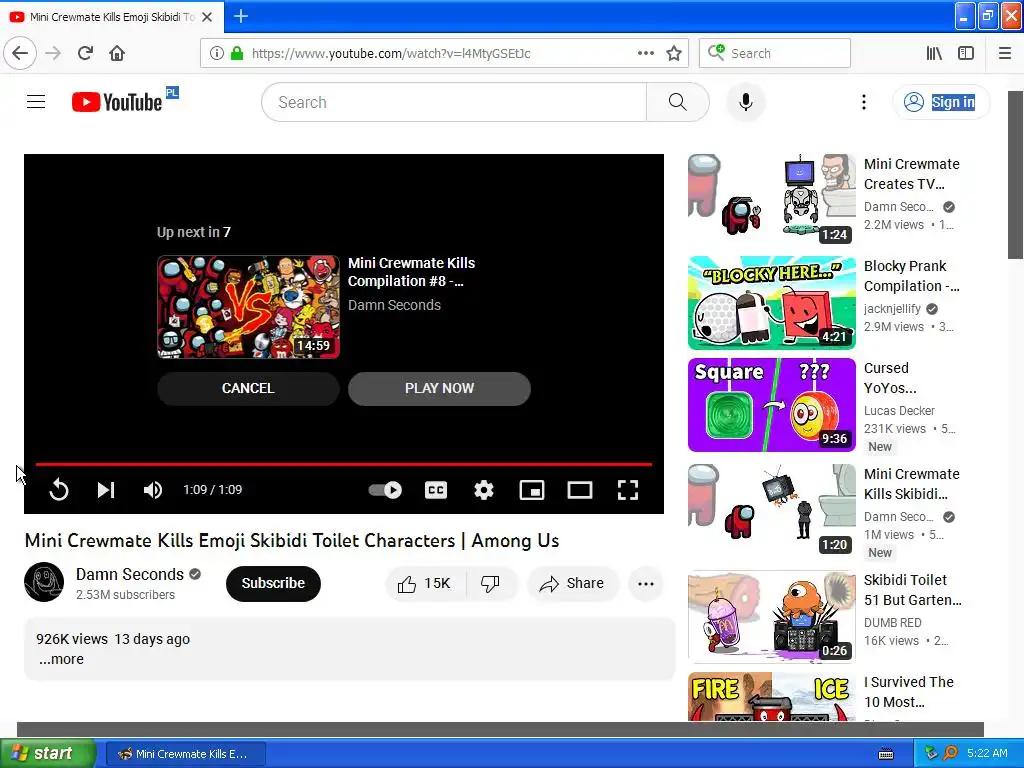This screenshot has width=1024, height=768.
Task: Open I Survived The 10 Most title
Action: pyautogui.click(x=908, y=692)
